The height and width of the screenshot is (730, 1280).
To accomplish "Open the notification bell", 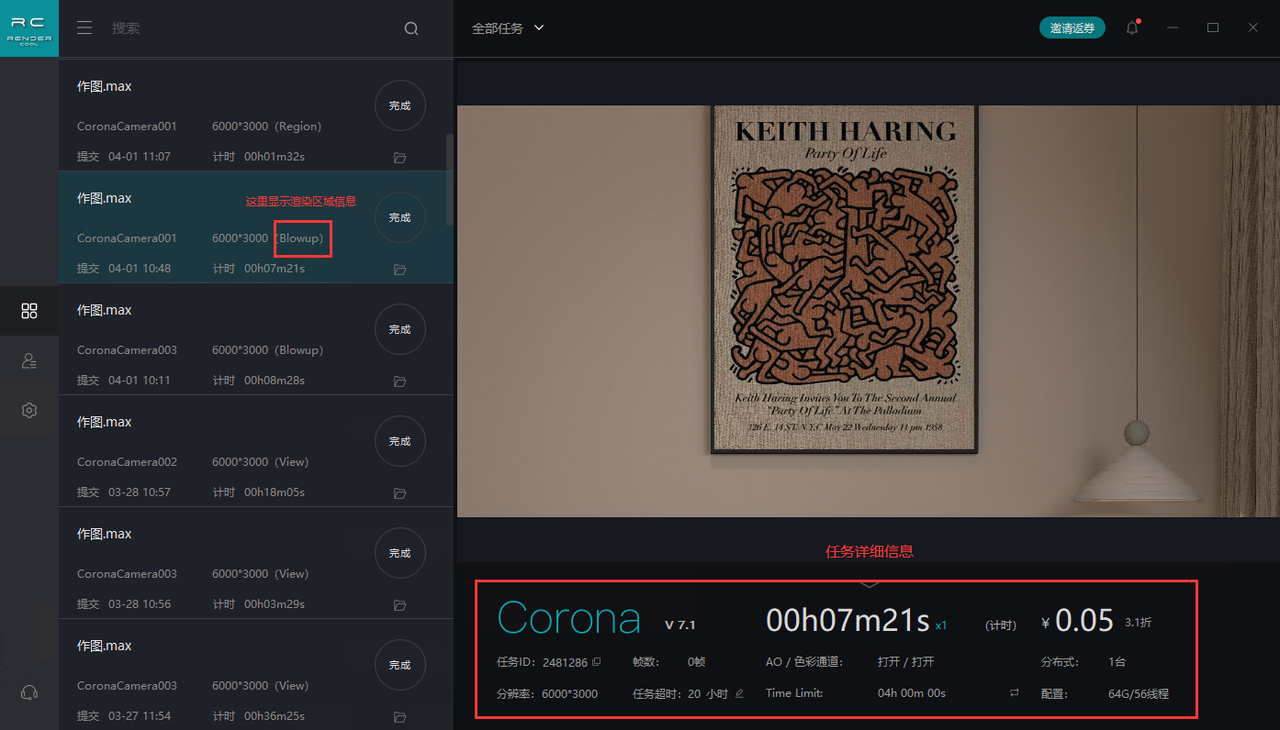I will point(1132,28).
